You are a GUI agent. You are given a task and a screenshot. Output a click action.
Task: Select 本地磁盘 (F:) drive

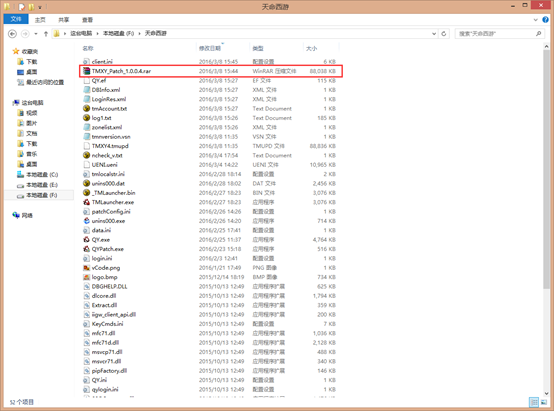42,195
